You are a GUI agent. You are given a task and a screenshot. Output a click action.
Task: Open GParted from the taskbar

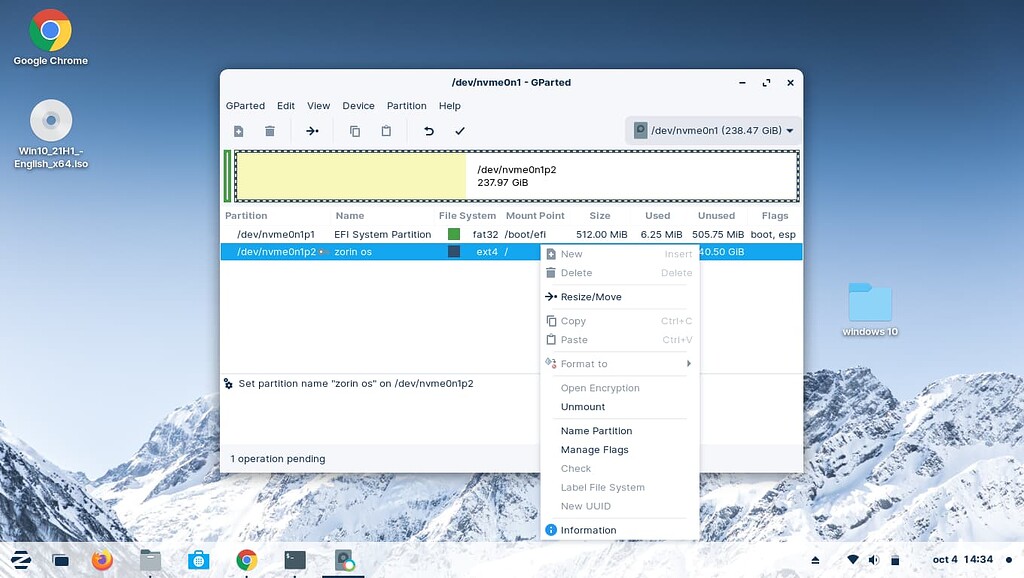click(344, 560)
